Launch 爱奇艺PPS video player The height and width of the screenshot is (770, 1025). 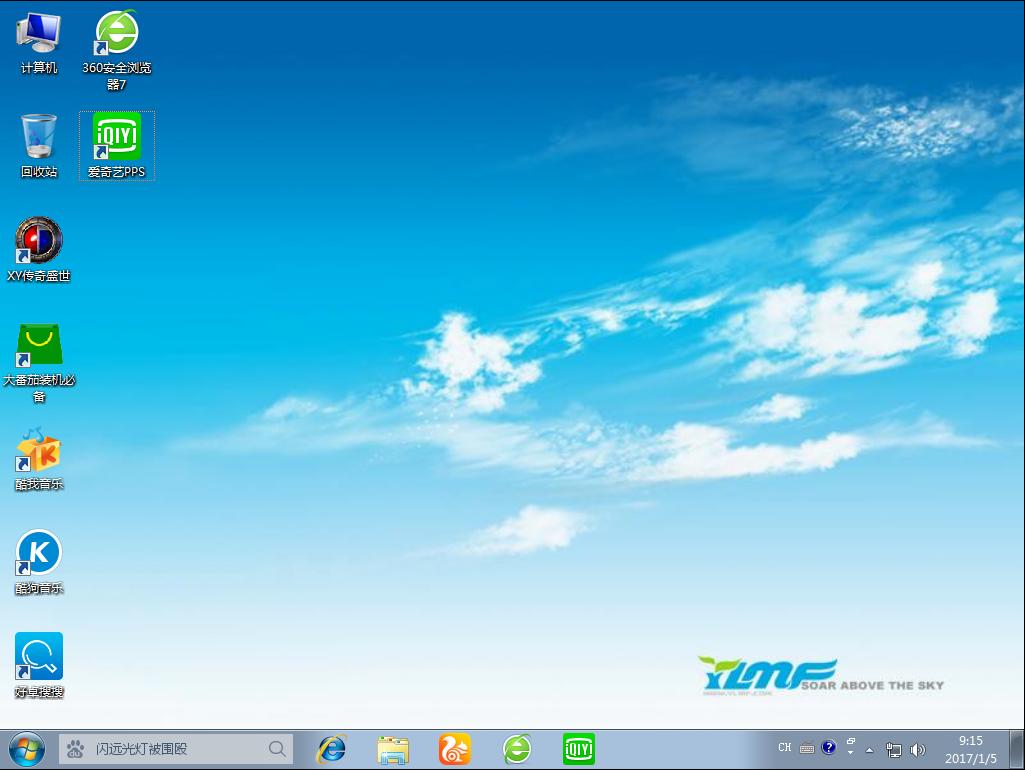point(115,137)
